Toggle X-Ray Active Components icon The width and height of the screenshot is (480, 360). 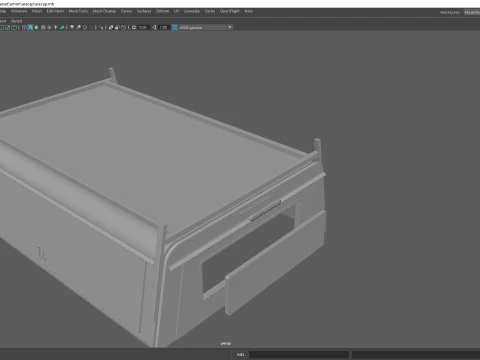pyautogui.click(x=117, y=27)
